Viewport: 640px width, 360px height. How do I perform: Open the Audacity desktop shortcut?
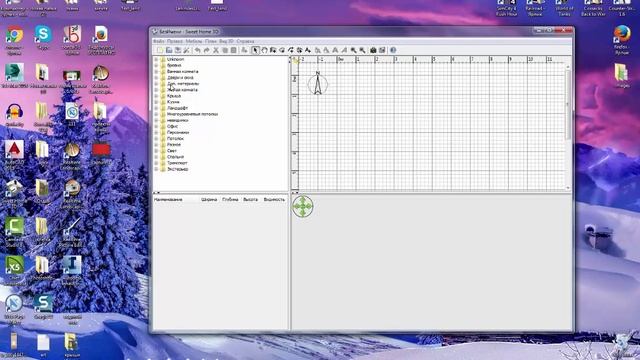[14, 115]
